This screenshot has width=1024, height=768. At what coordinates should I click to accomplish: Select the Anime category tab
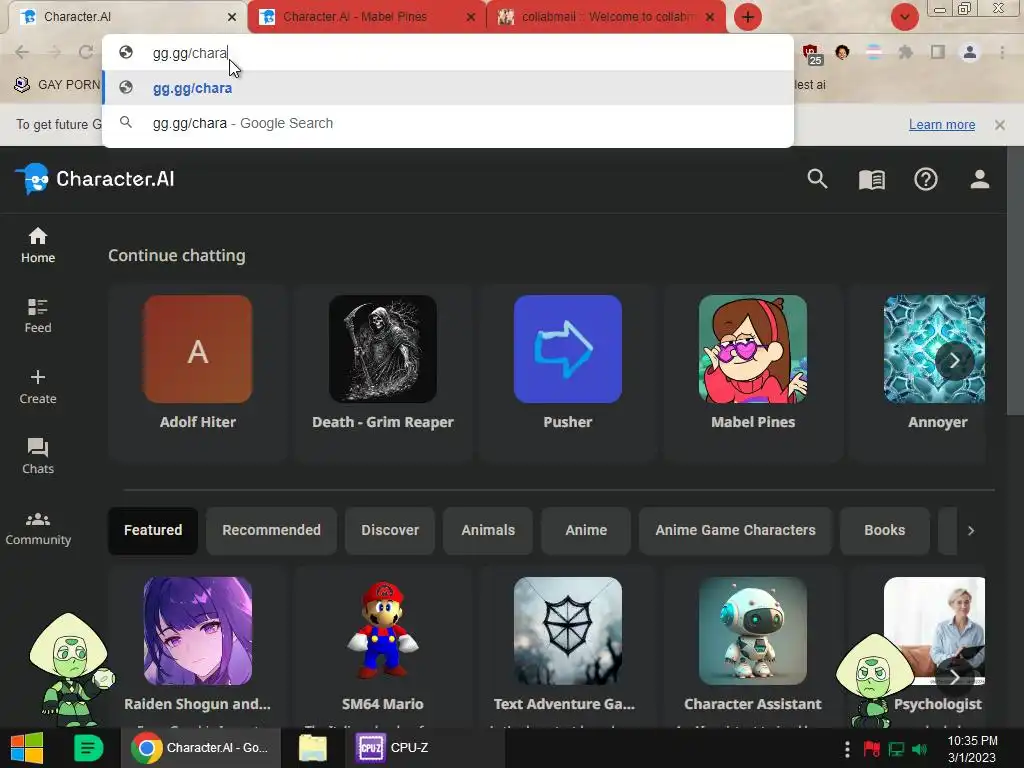click(586, 530)
